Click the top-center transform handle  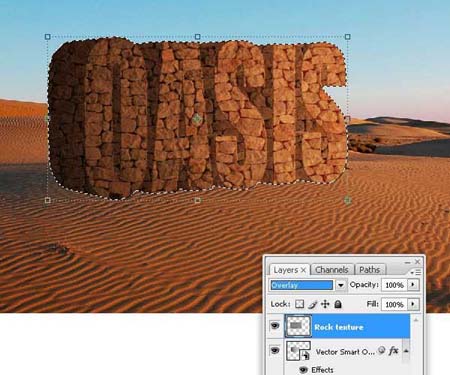(197, 36)
